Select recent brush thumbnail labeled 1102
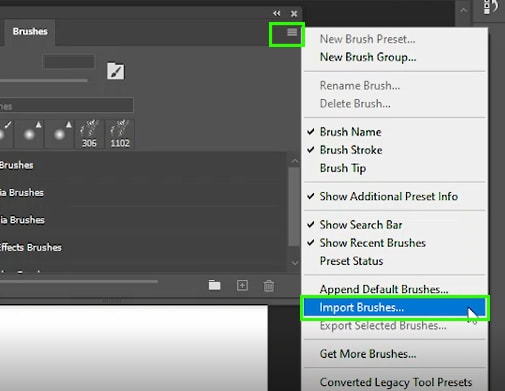Screen dimensions: 505x391 click(120, 134)
